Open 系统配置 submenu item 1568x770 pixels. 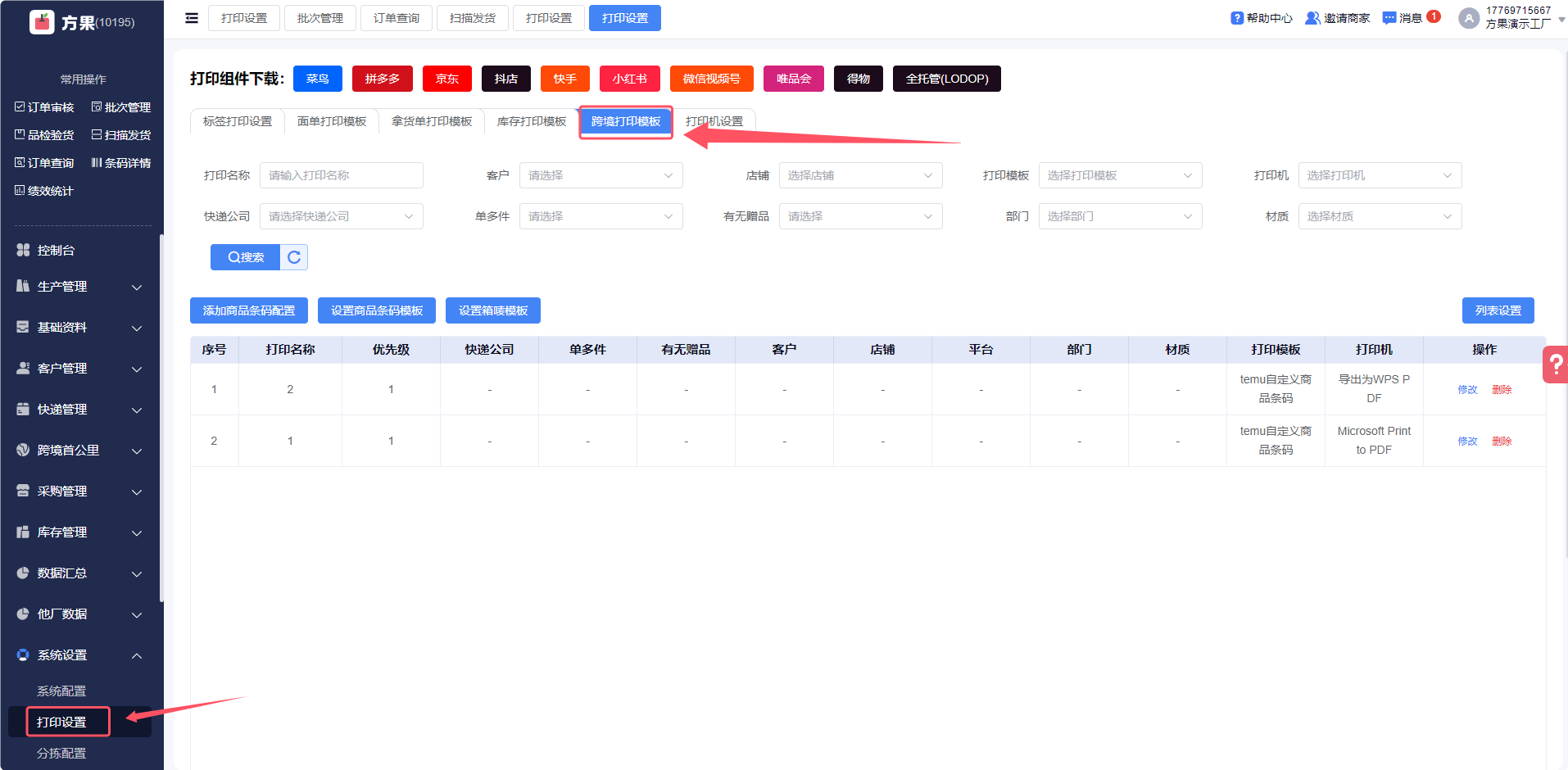click(80, 691)
